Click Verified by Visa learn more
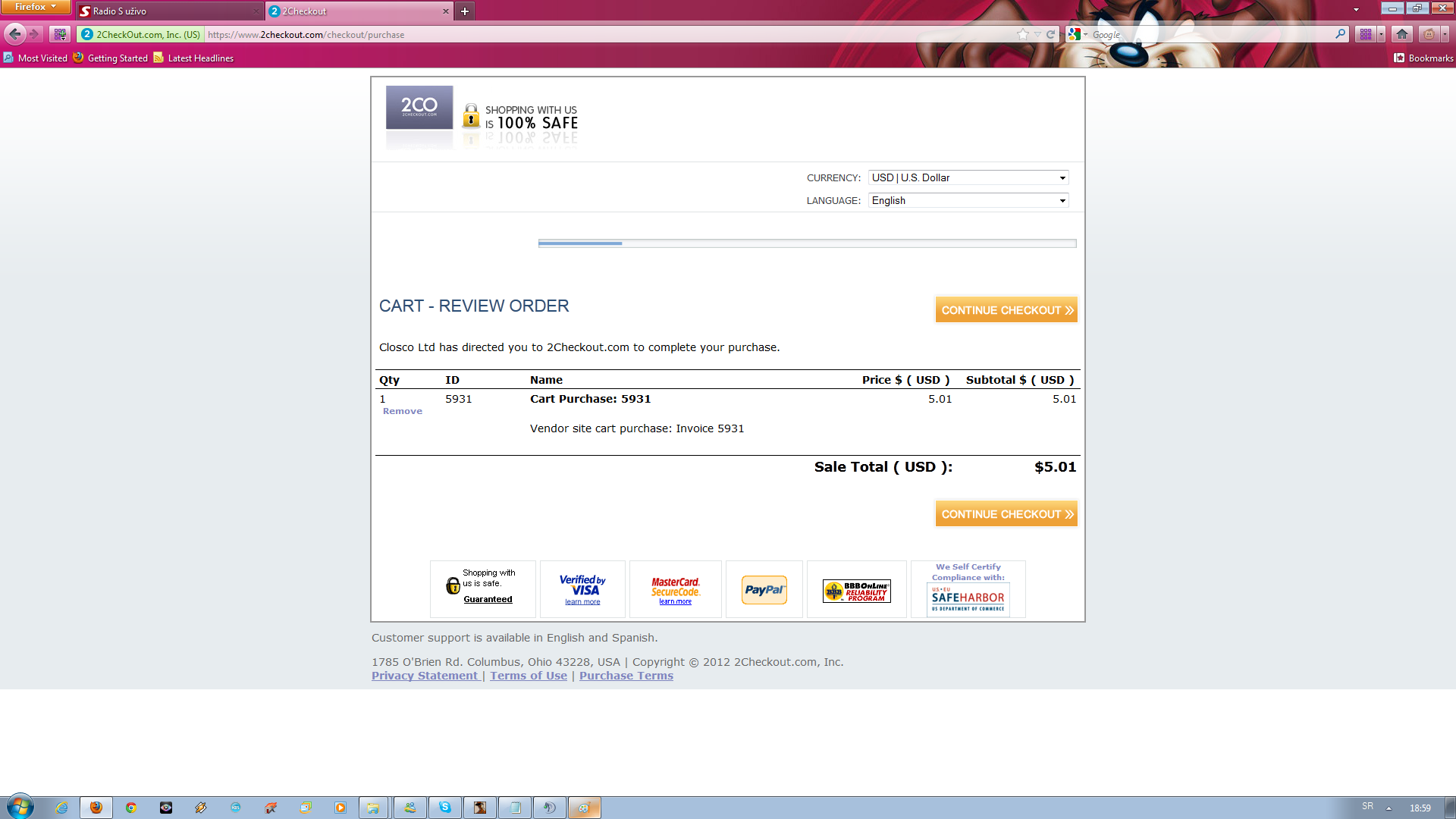1456x819 pixels. click(x=582, y=602)
